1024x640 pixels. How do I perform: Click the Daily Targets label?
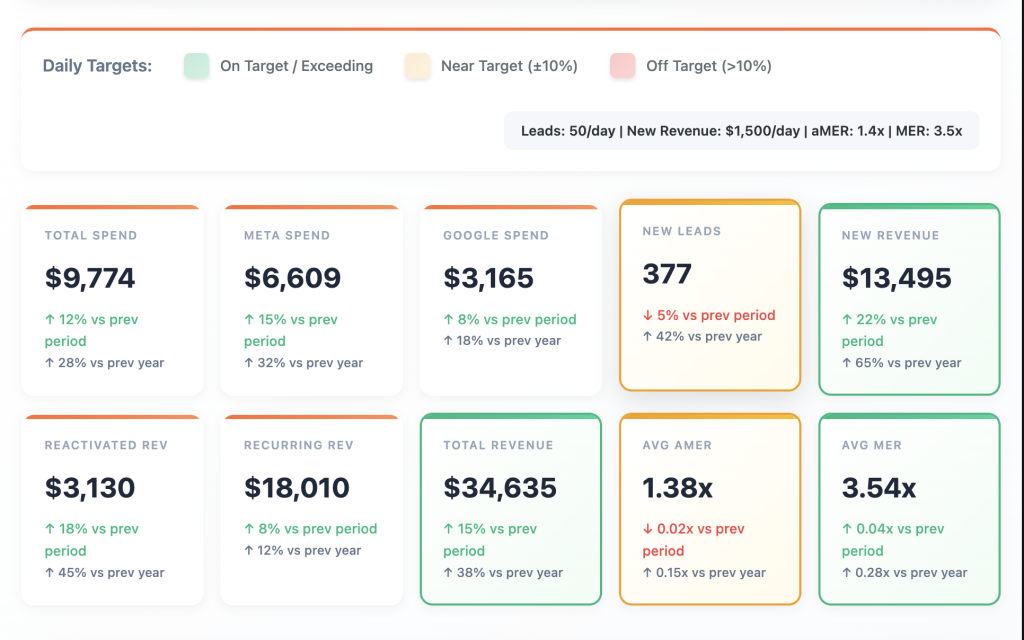(97, 66)
